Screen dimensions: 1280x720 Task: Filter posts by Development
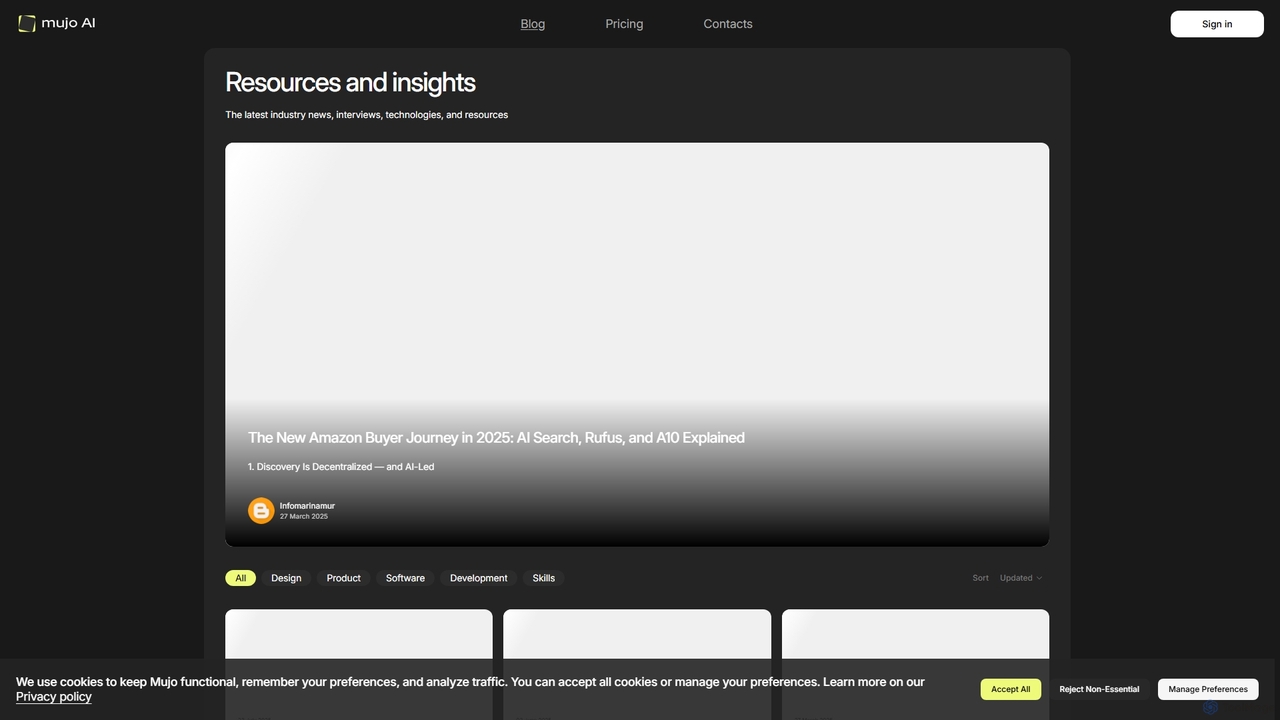tap(479, 578)
